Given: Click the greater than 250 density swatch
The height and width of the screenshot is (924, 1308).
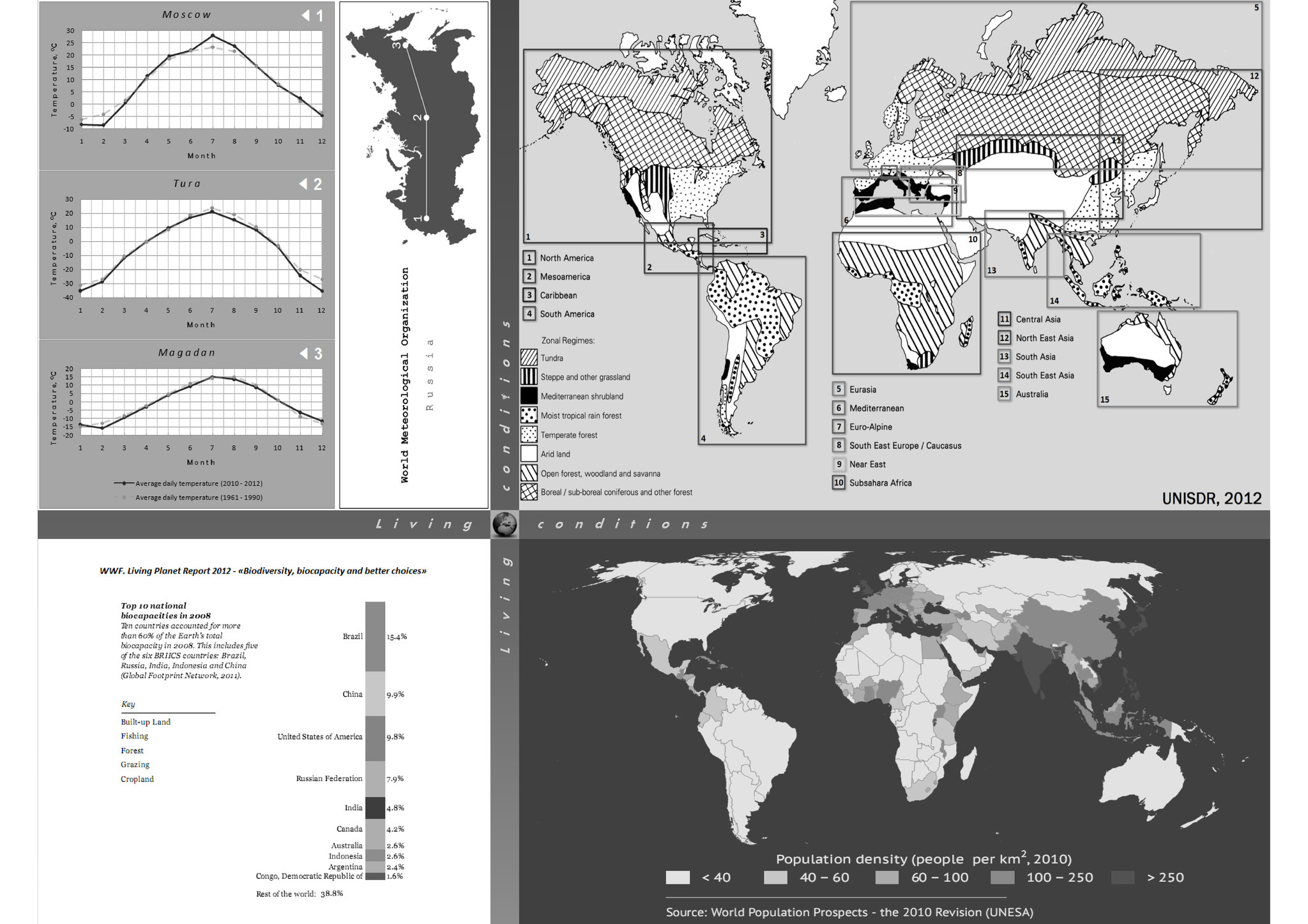Looking at the screenshot, I should tap(1123, 877).
